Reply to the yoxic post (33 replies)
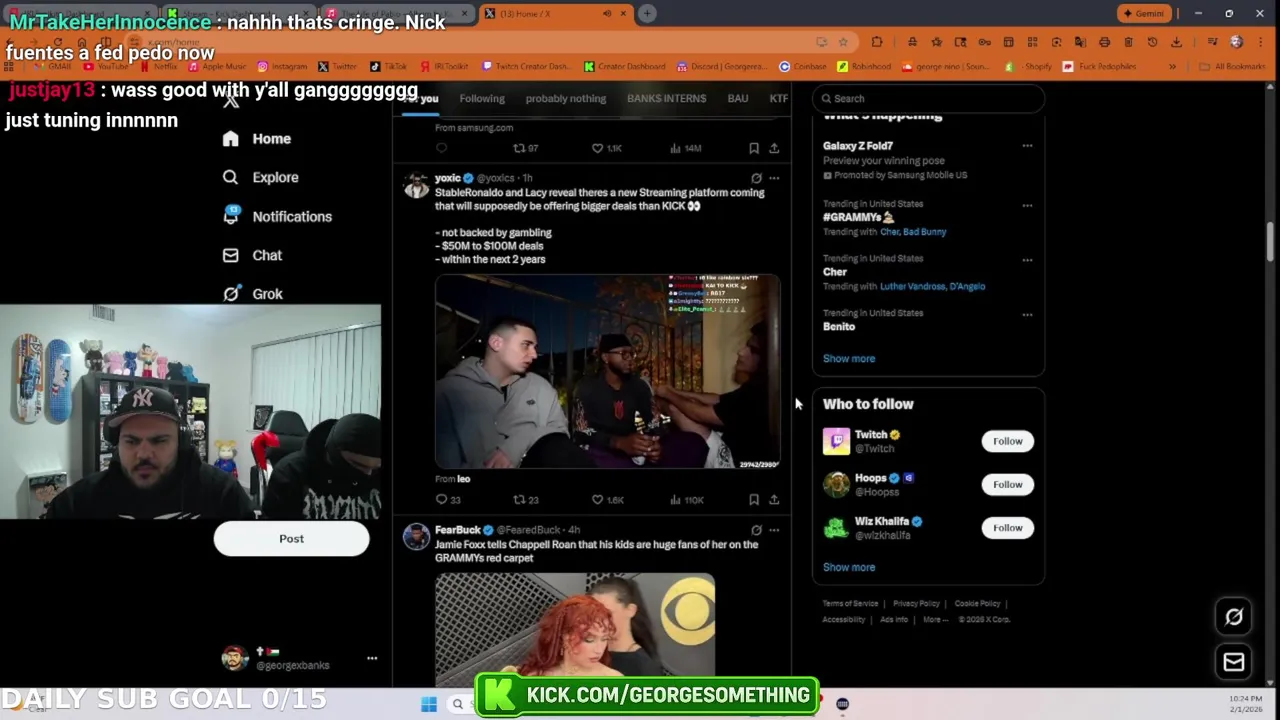The image size is (1280, 720). pyautogui.click(x=447, y=500)
